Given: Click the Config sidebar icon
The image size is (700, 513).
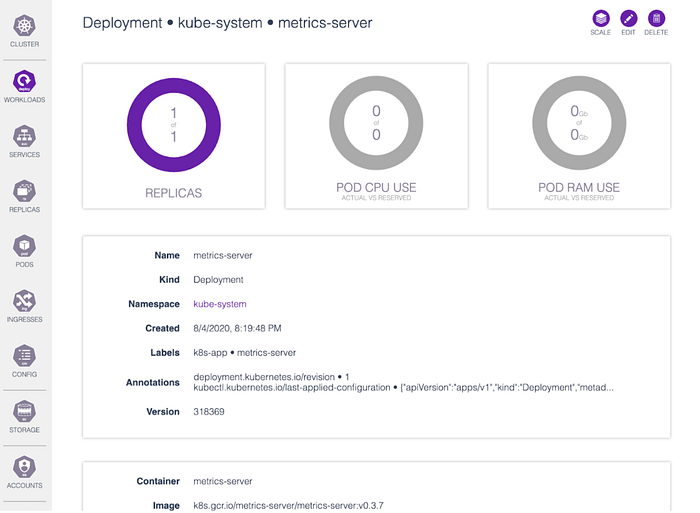Looking at the screenshot, I should [x=25, y=361].
